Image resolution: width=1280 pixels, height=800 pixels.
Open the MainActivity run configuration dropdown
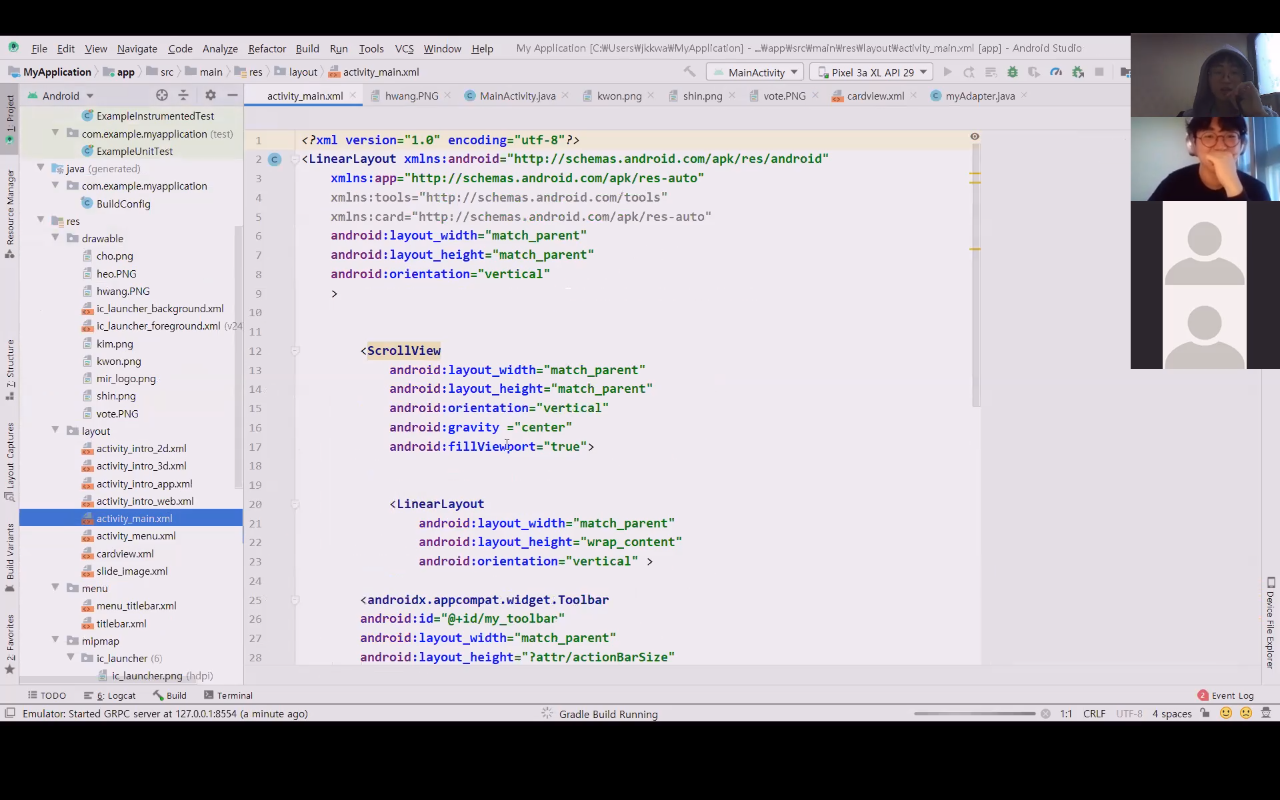click(755, 72)
